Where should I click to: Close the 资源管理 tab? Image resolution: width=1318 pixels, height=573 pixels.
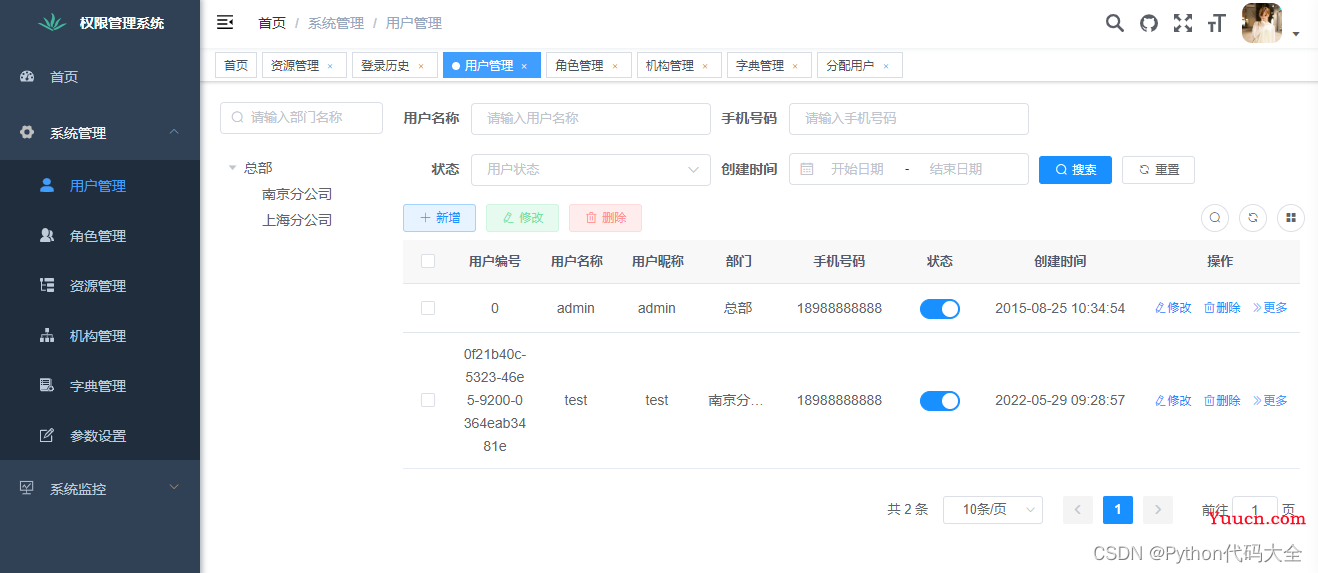click(x=330, y=66)
